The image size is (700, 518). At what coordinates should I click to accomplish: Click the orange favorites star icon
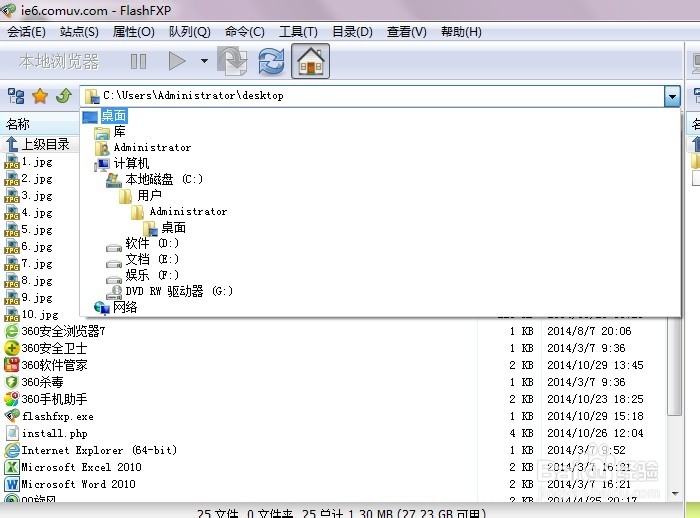(x=40, y=96)
